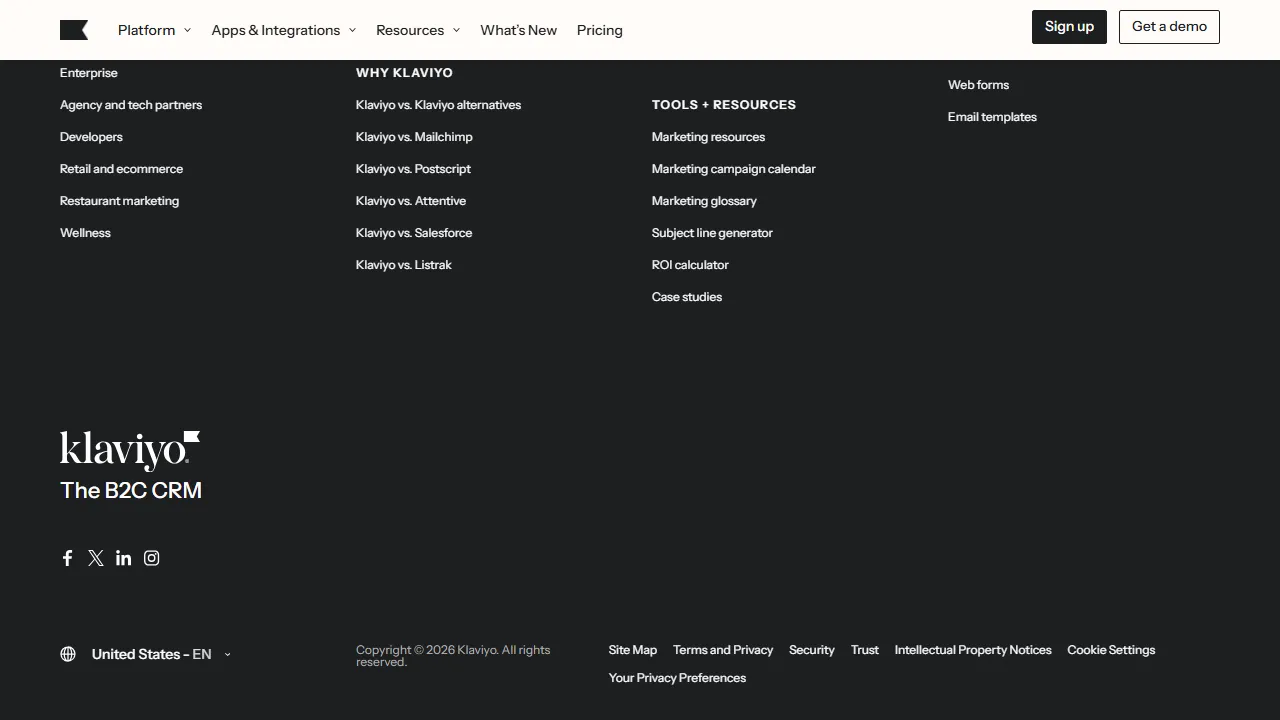Open Intellectual Property Notices link
This screenshot has width=1280, height=720.
973,650
